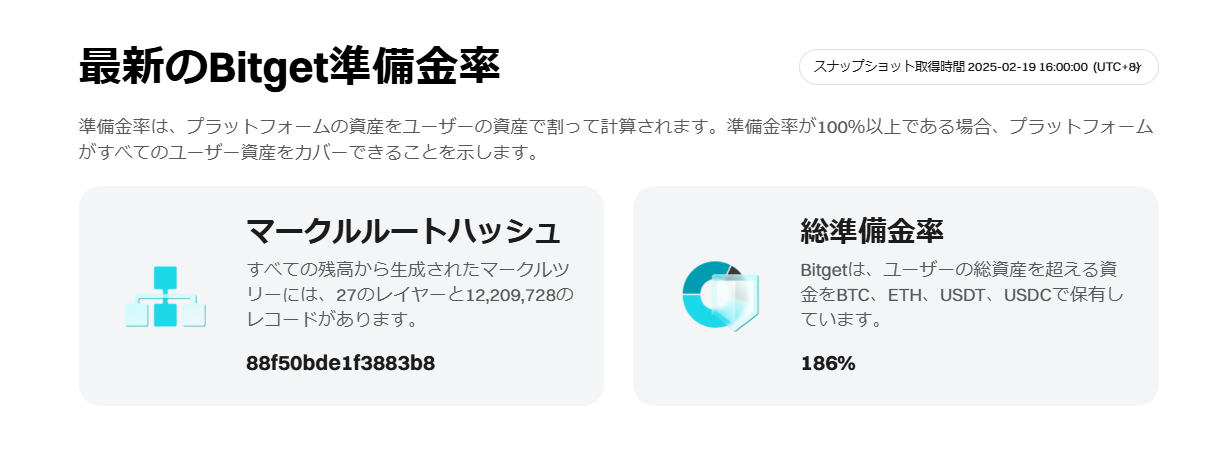Click the Merkle tree layers description text
Viewport: 1217px width, 452px height.
pyautogui.click(x=411, y=295)
